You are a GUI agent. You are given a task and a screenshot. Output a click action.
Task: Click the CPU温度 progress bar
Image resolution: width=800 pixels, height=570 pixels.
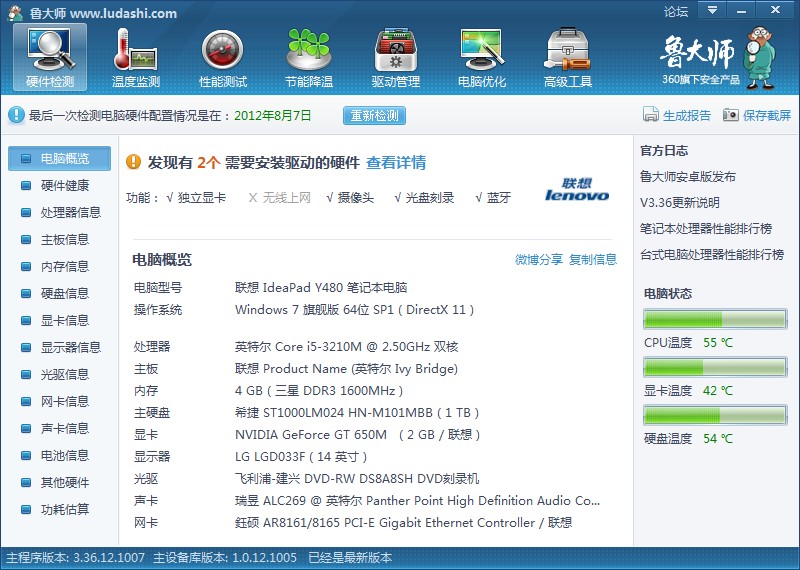click(x=715, y=319)
